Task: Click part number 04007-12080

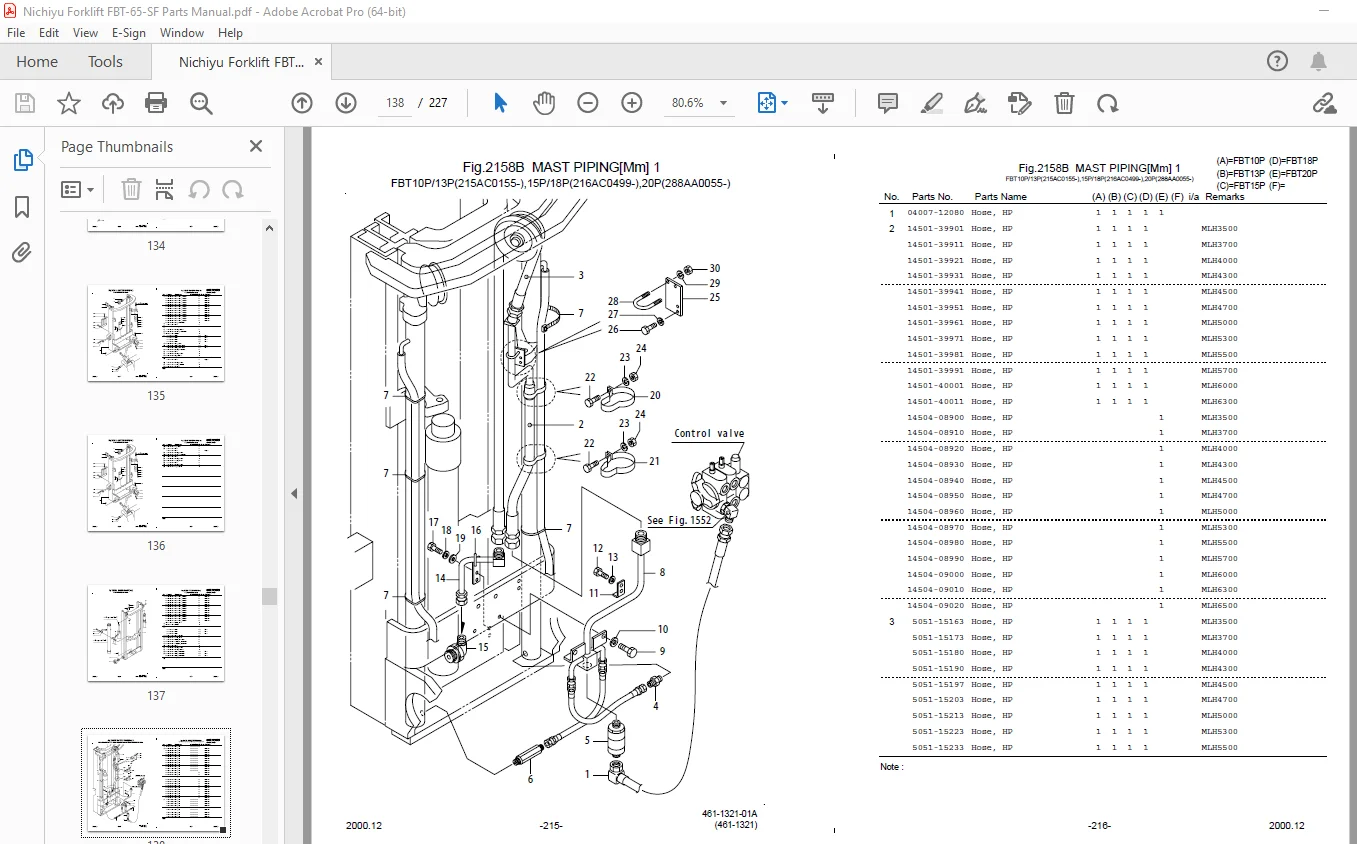Action: click(936, 213)
